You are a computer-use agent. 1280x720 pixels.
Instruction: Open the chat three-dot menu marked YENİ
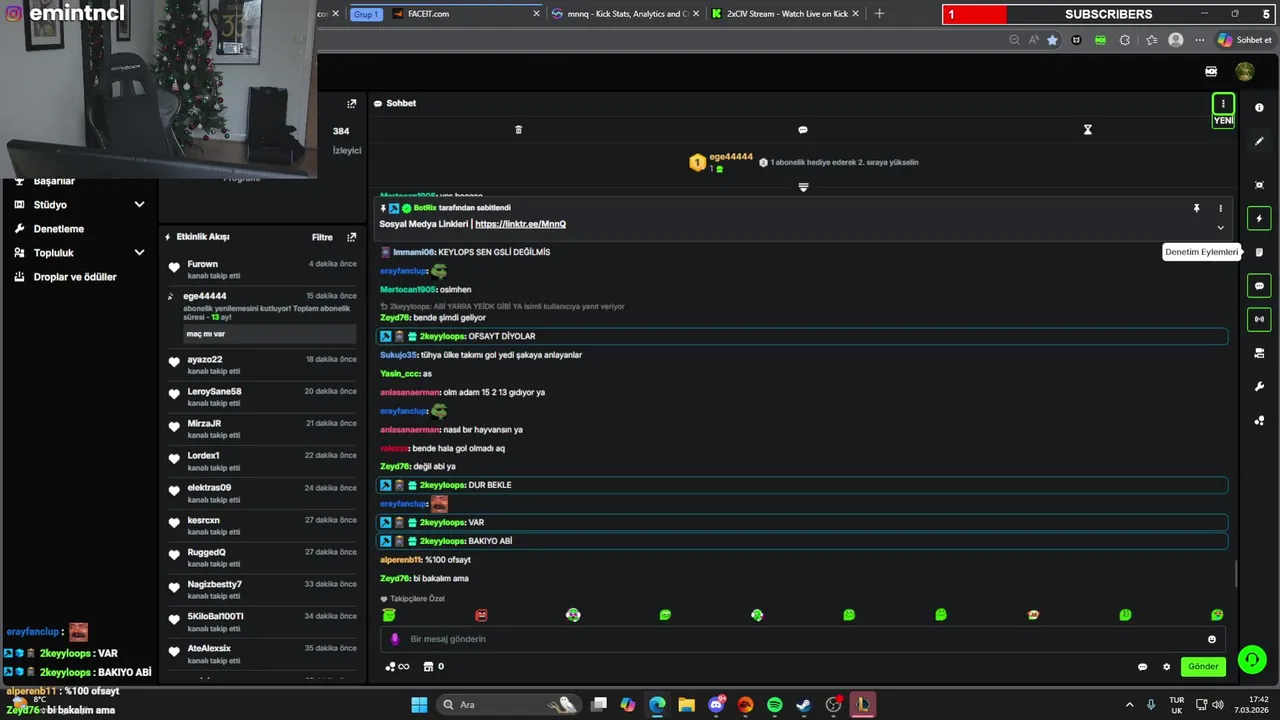tap(1222, 104)
